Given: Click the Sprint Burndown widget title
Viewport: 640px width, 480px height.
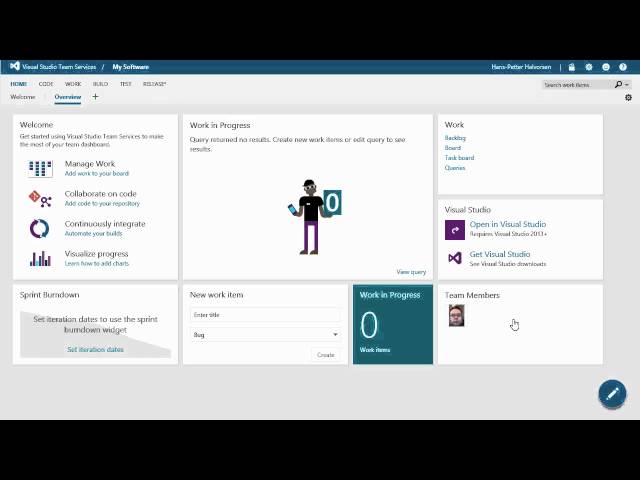Looking at the screenshot, I should coord(49,295).
